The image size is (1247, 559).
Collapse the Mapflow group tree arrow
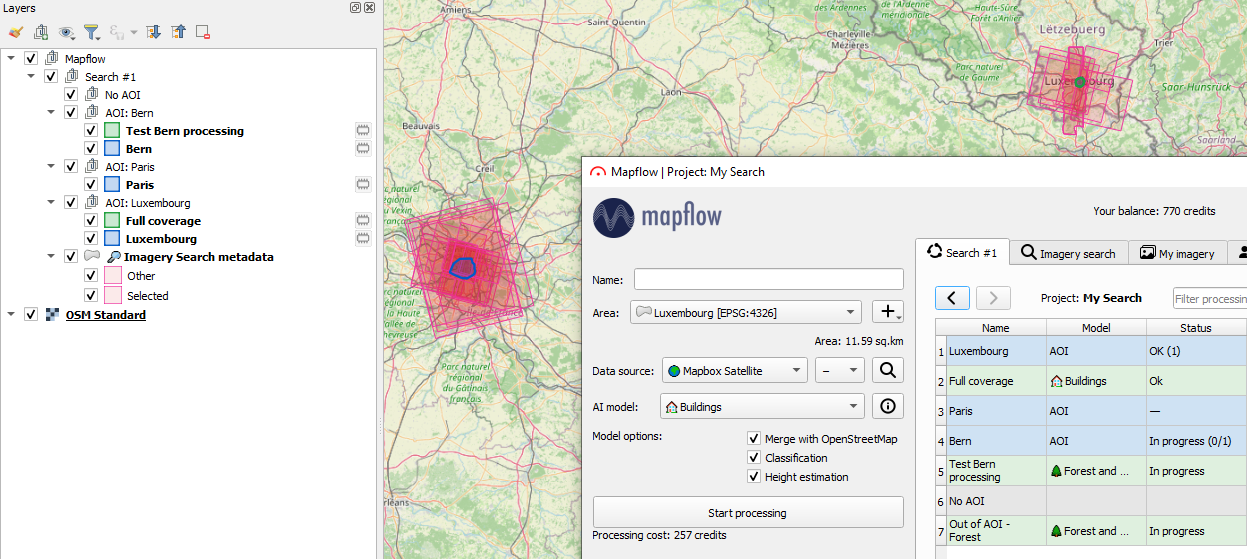click(11, 59)
